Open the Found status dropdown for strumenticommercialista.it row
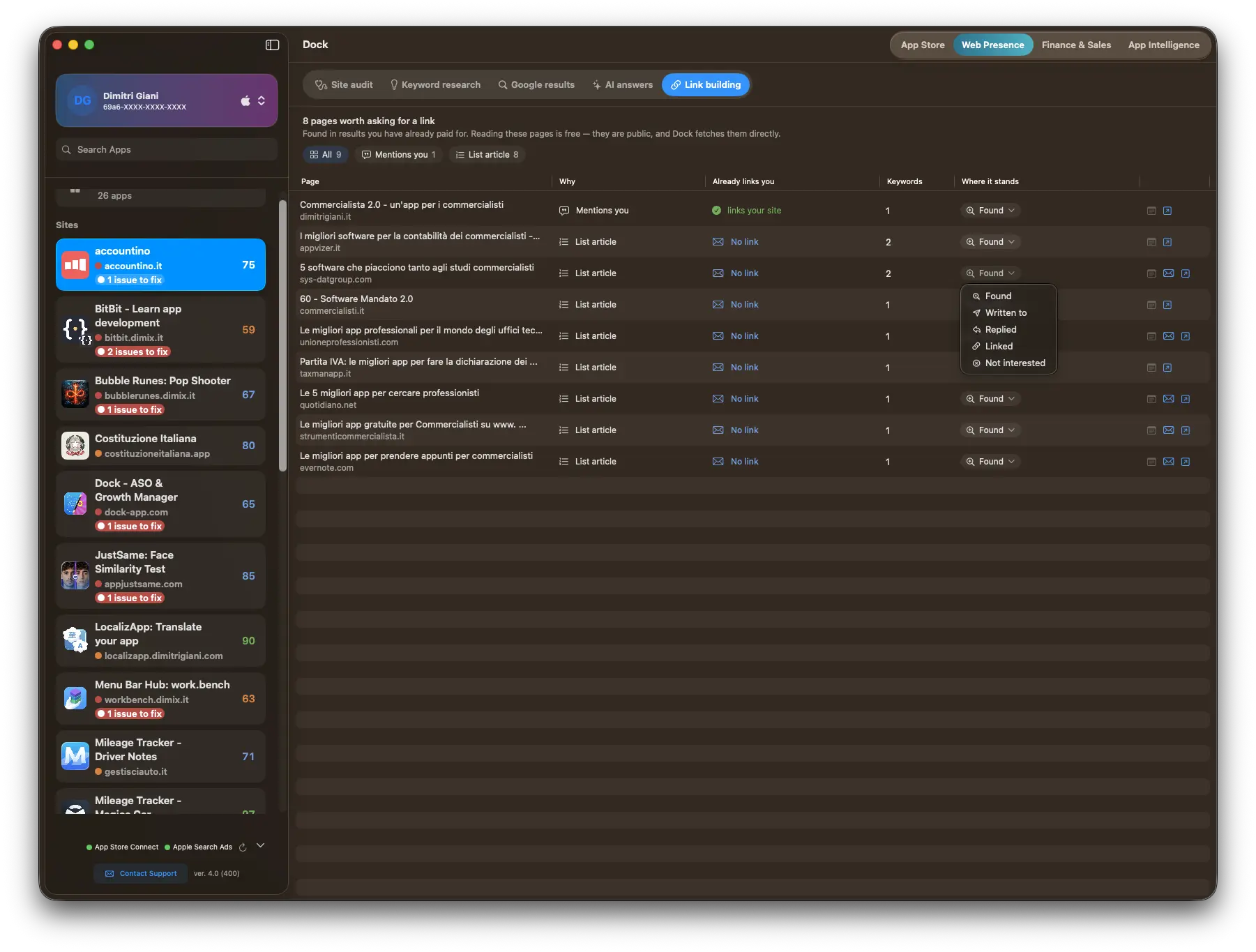The height and width of the screenshot is (952, 1256). pyautogui.click(x=990, y=430)
